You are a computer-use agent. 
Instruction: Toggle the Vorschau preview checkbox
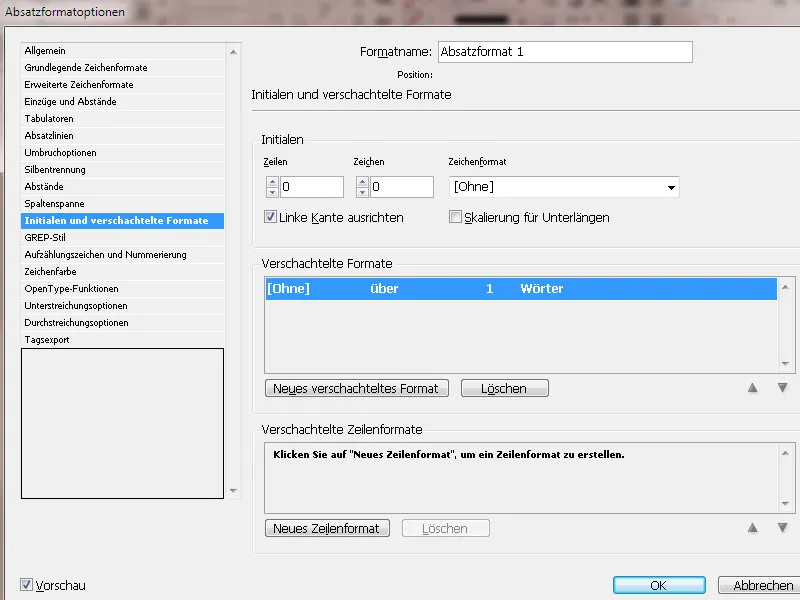pos(27,585)
